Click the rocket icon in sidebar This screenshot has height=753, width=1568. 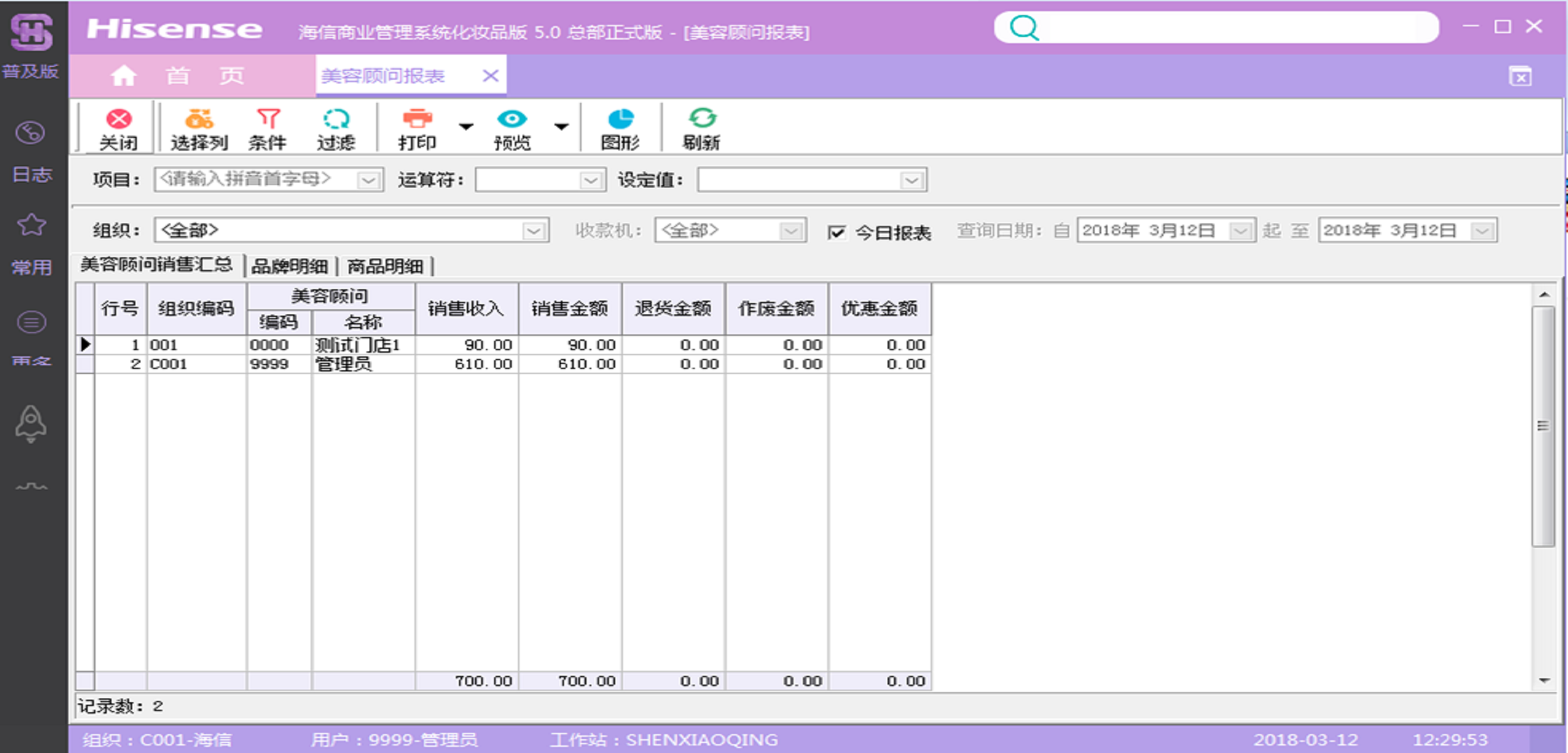pos(31,424)
